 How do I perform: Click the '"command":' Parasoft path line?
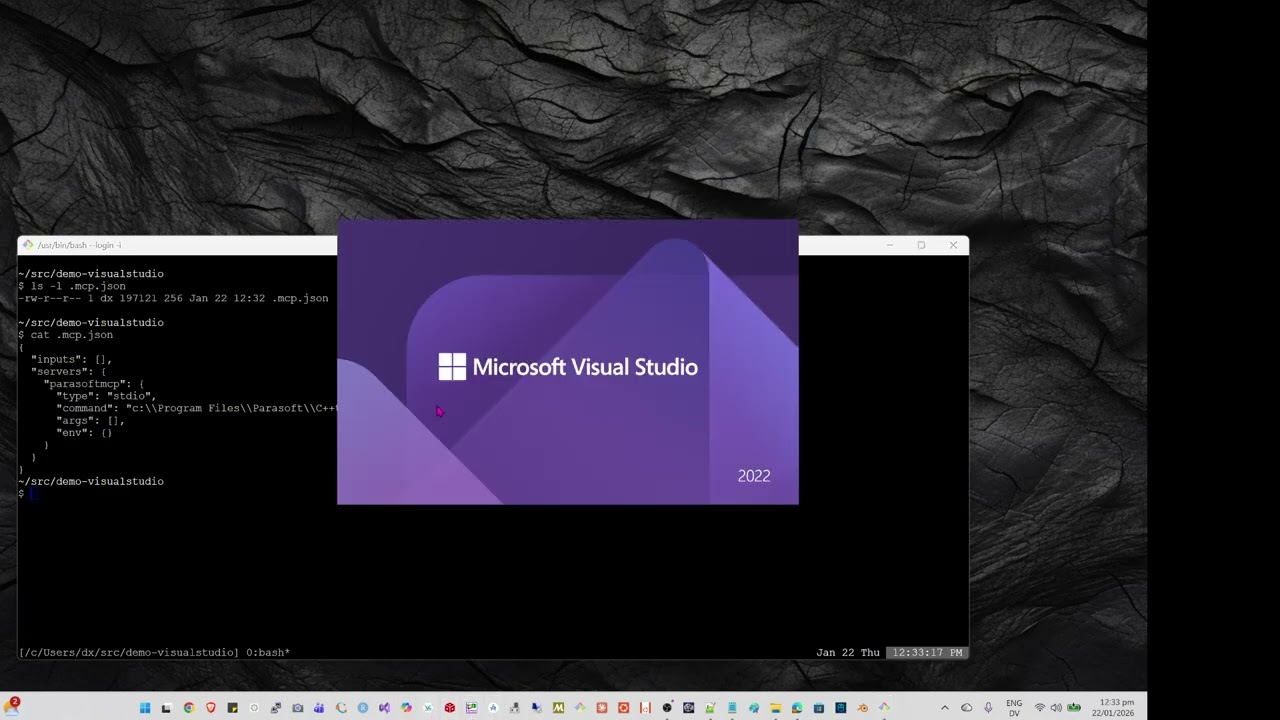pos(197,408)
